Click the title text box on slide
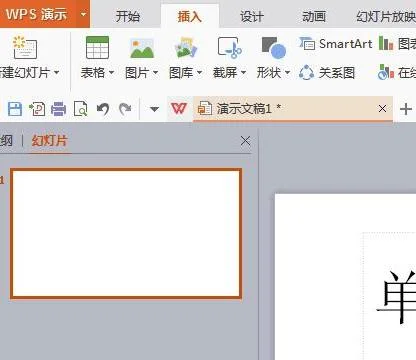Image resolution: width=416 pixels, height=360 pixels. tap(389, 296)
